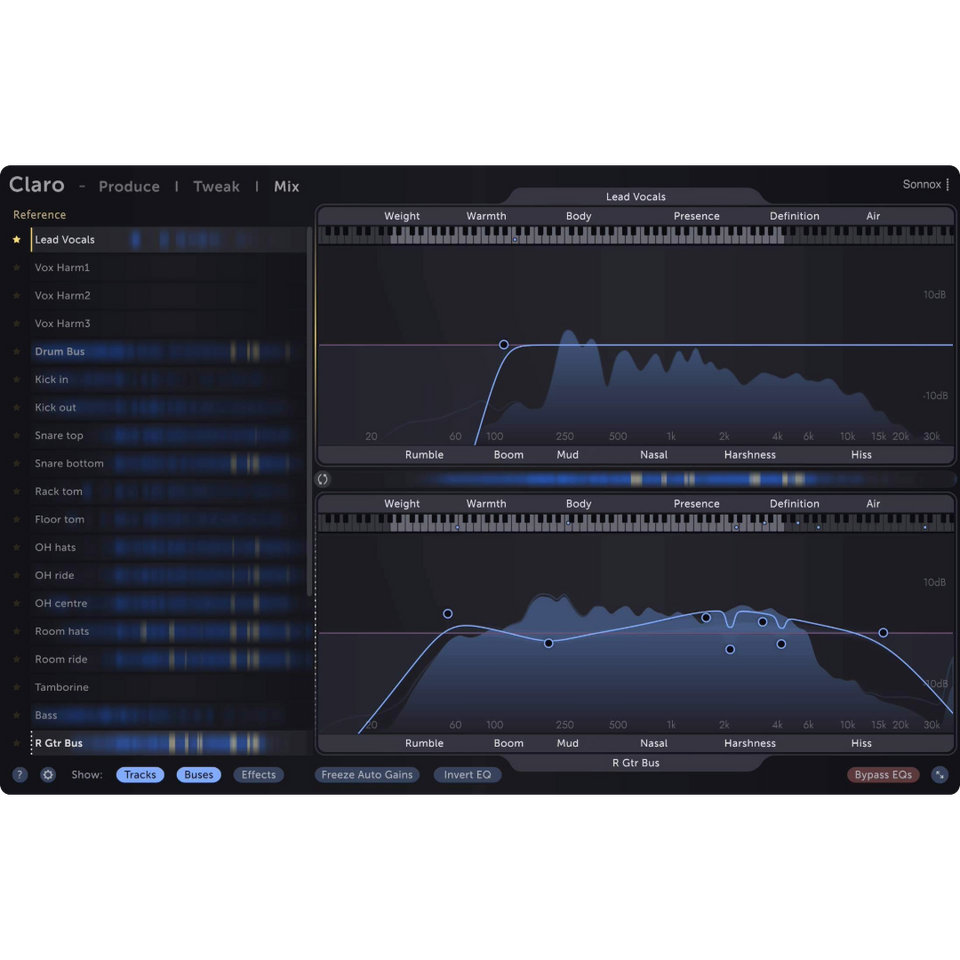Enable the Effects show filter
Screen dimensions: 960x960
point(259,775)
